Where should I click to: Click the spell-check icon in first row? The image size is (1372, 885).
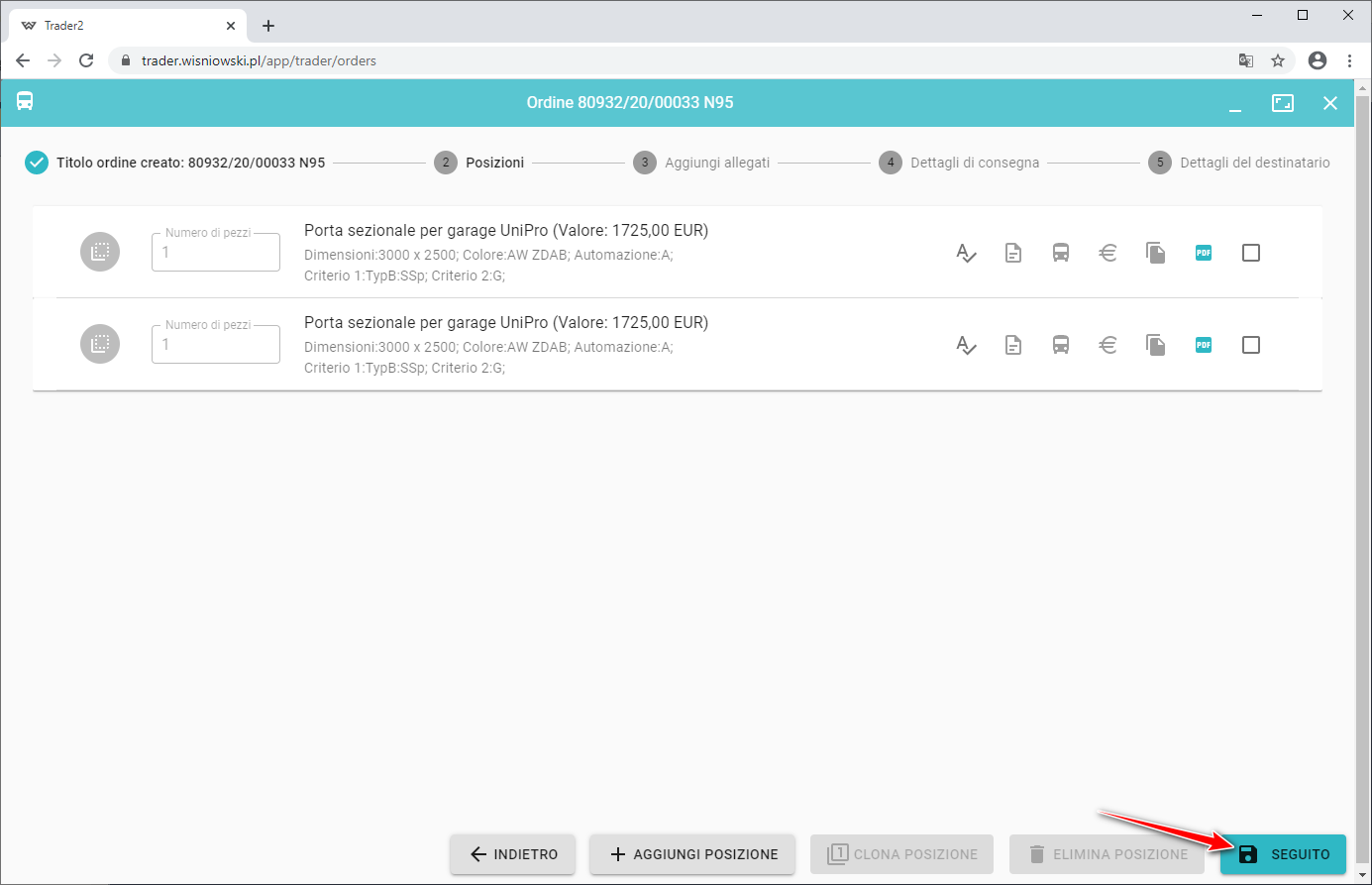pyautogui.click(x=966, y=253)
